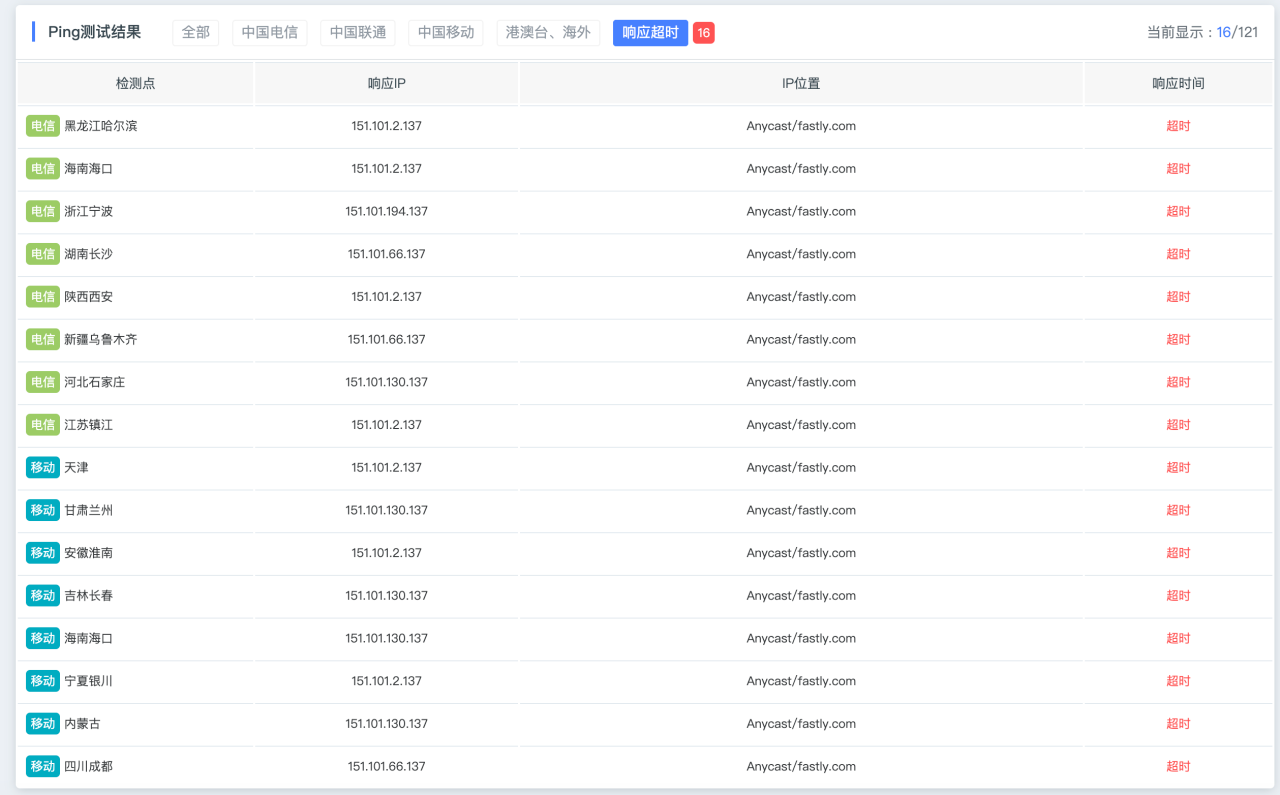Switch to 中国电信 filter tab
Image resolution: width=1280 pixels, height=795 pixels.
click(270, 32)
